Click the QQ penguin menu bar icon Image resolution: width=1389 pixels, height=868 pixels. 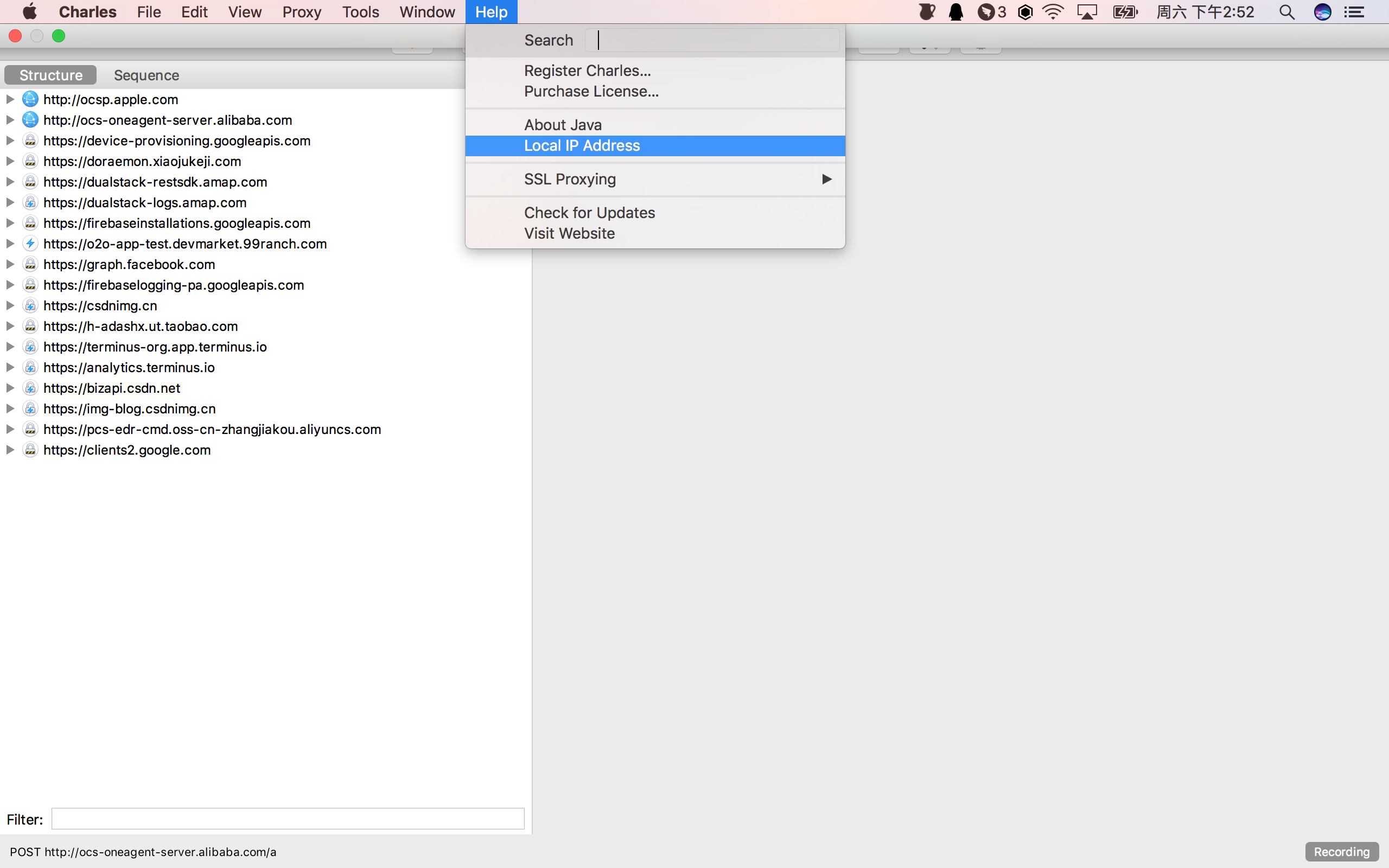(x=956, y=12)
